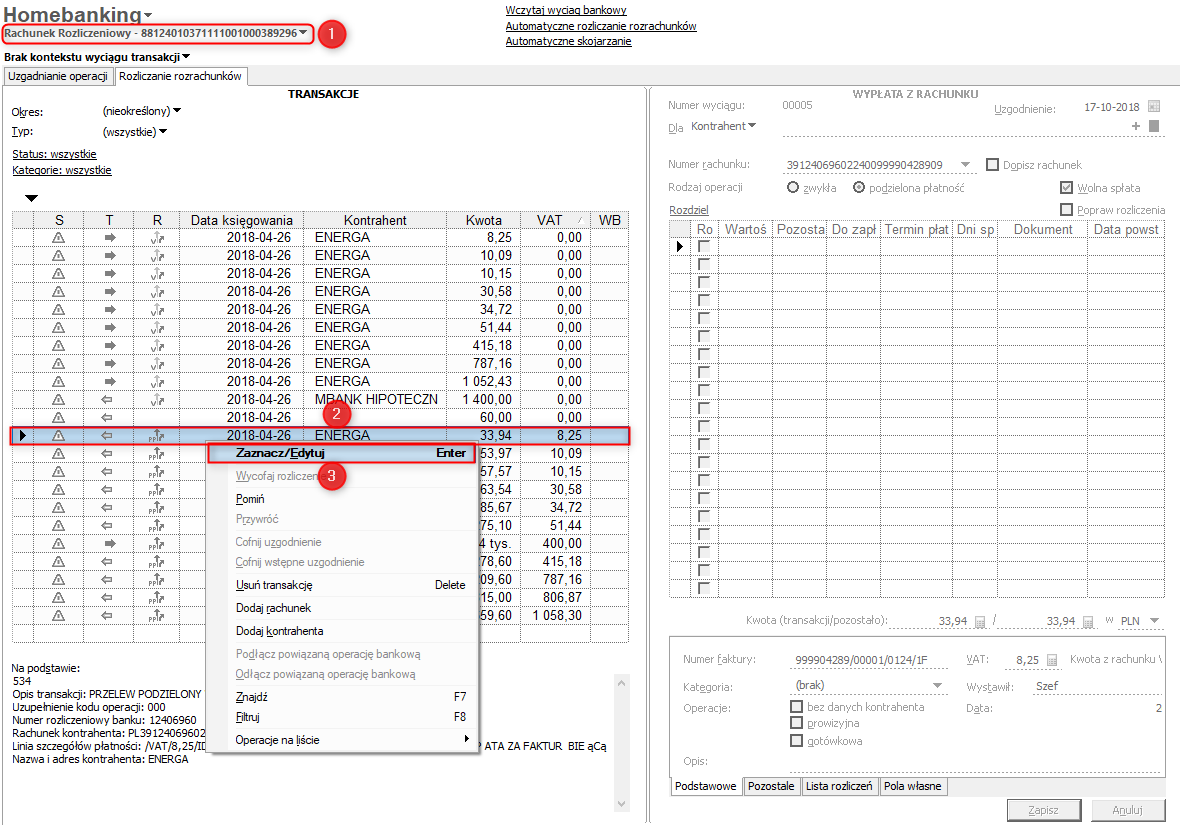Click warning icon in row with VAT 806,87

tap(58, 598)
